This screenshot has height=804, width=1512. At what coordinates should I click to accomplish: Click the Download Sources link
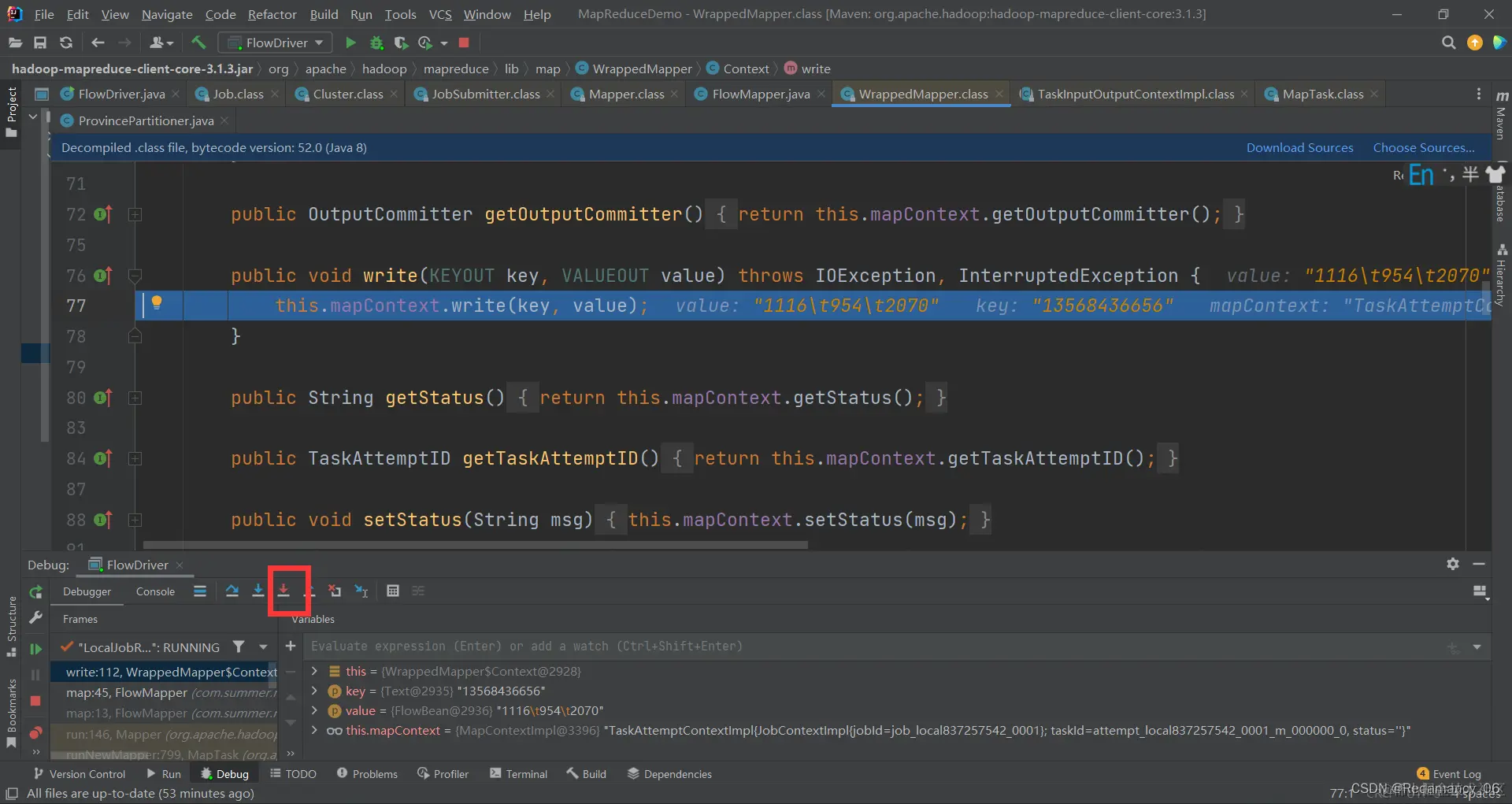coord(1299,147)
